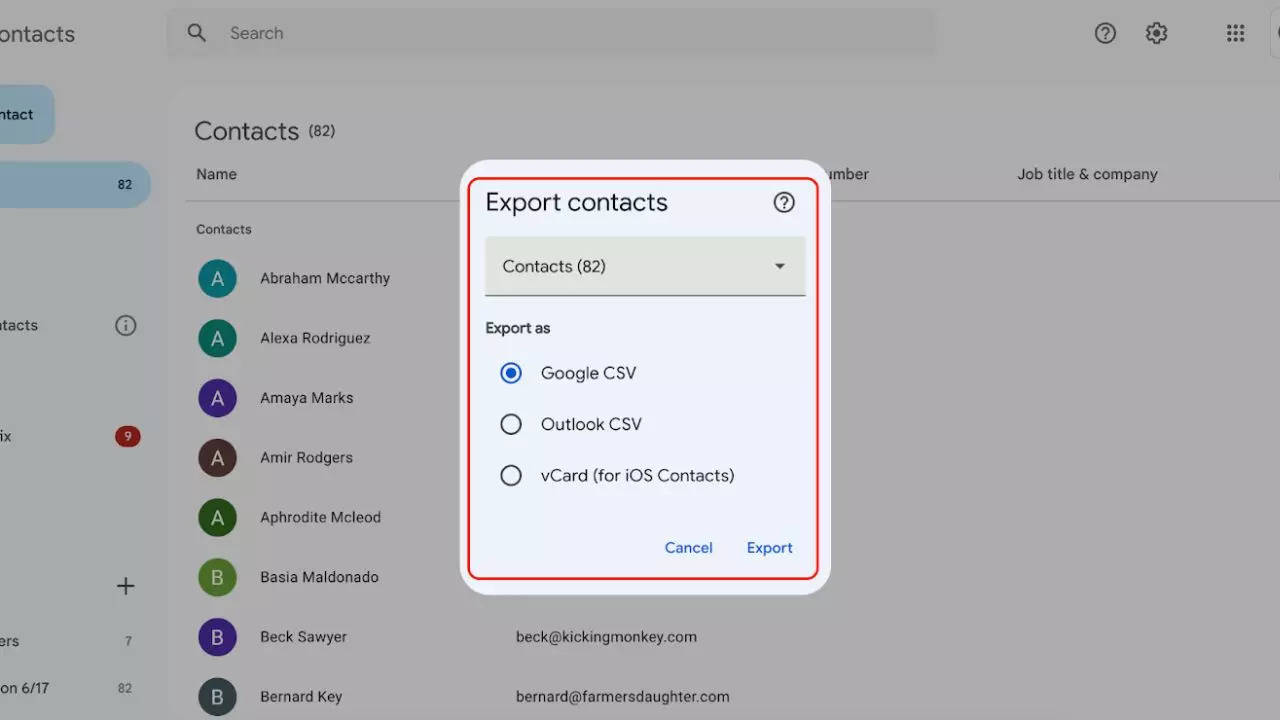Click Beck Sawyer's avatar
1280x720 pixels.
tap(217, 637)
